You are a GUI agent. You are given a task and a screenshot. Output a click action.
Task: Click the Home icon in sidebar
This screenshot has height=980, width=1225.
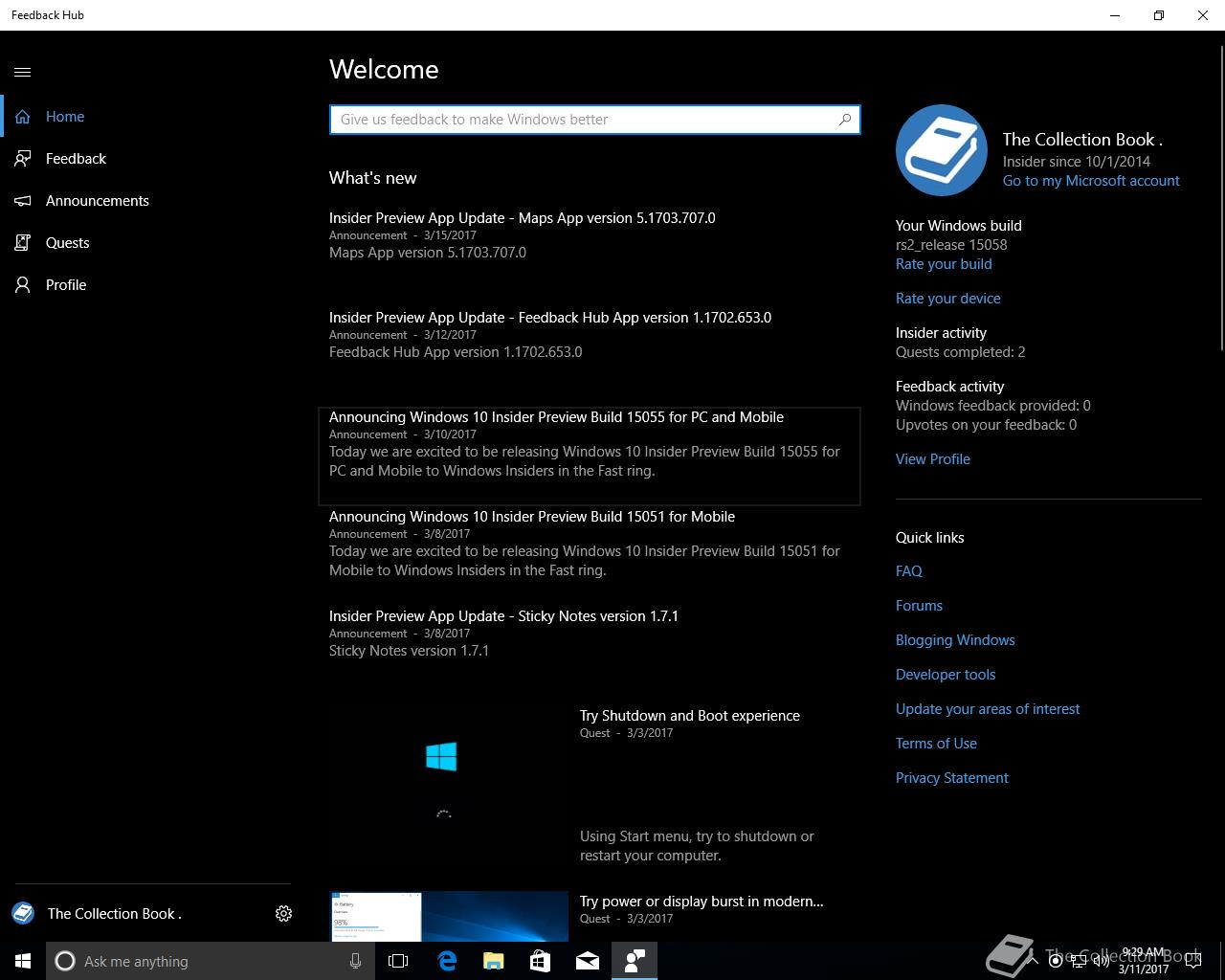(23, 117)
